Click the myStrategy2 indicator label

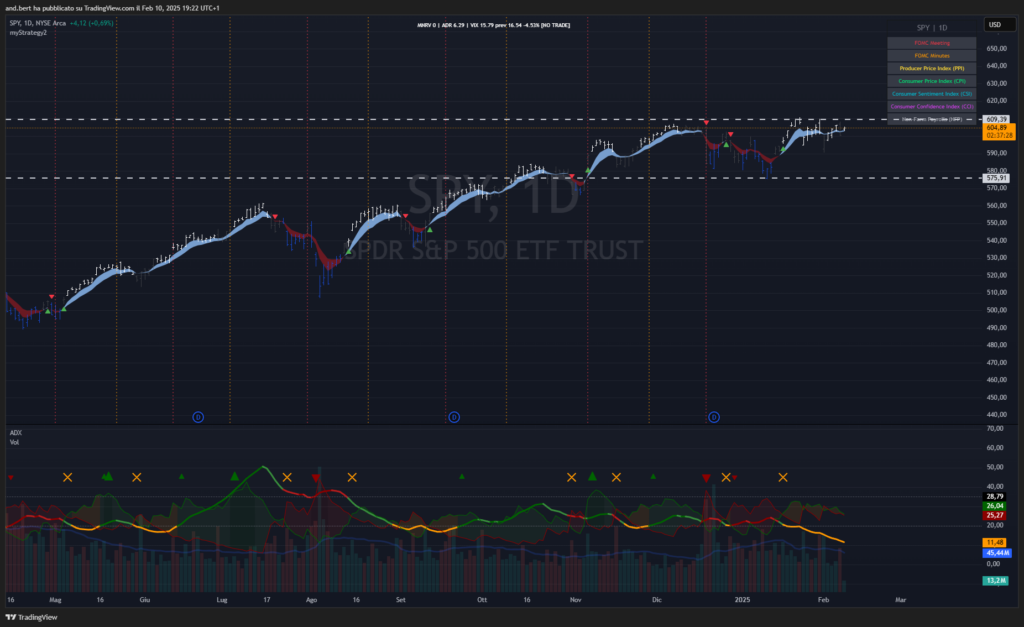pos(28,33)
